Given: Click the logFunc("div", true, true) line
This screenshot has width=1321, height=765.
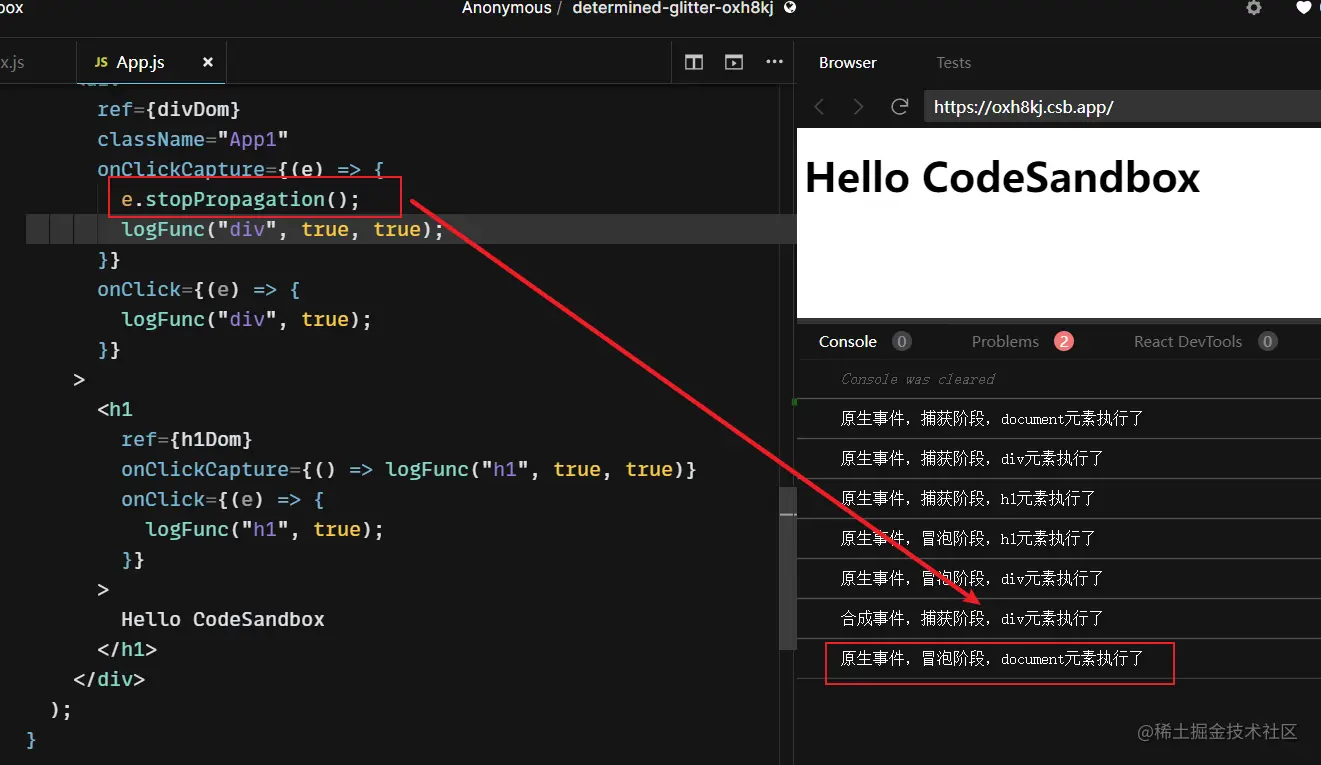Looking at the screenshot, I should [282, 229].
